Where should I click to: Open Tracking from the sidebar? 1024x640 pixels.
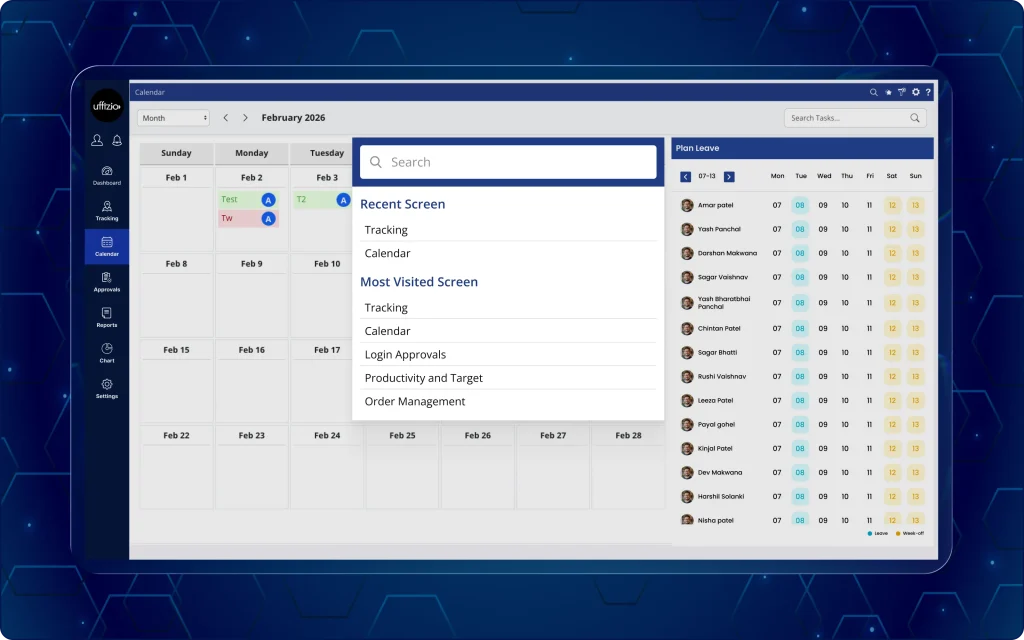coord(106,211)
